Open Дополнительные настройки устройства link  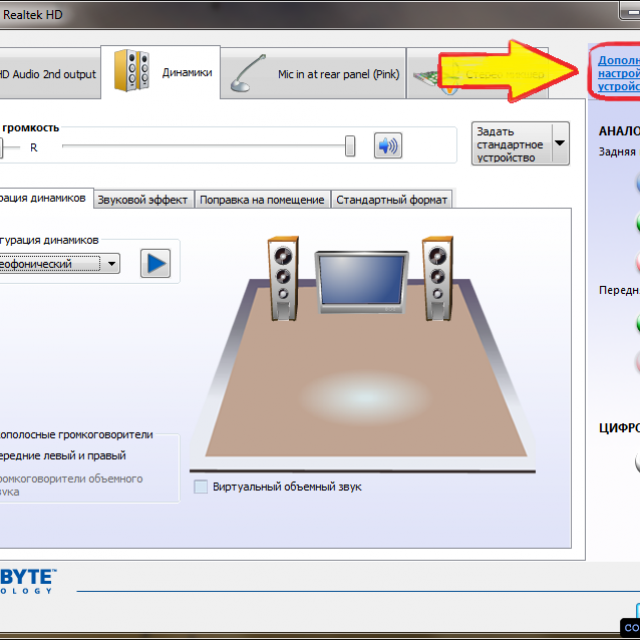click(x=619, y=73)
